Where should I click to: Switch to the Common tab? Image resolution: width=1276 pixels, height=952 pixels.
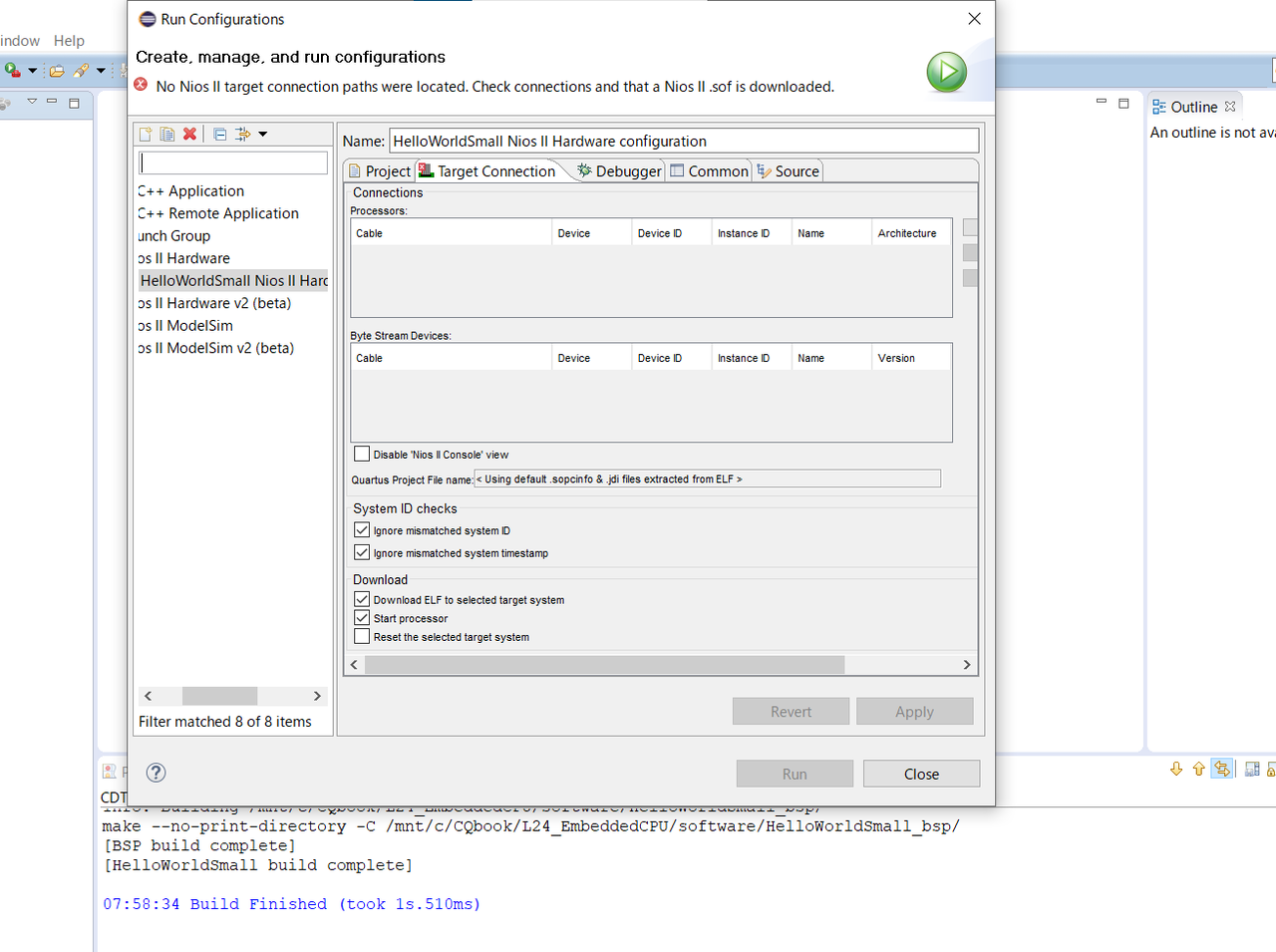coord(709,171)
